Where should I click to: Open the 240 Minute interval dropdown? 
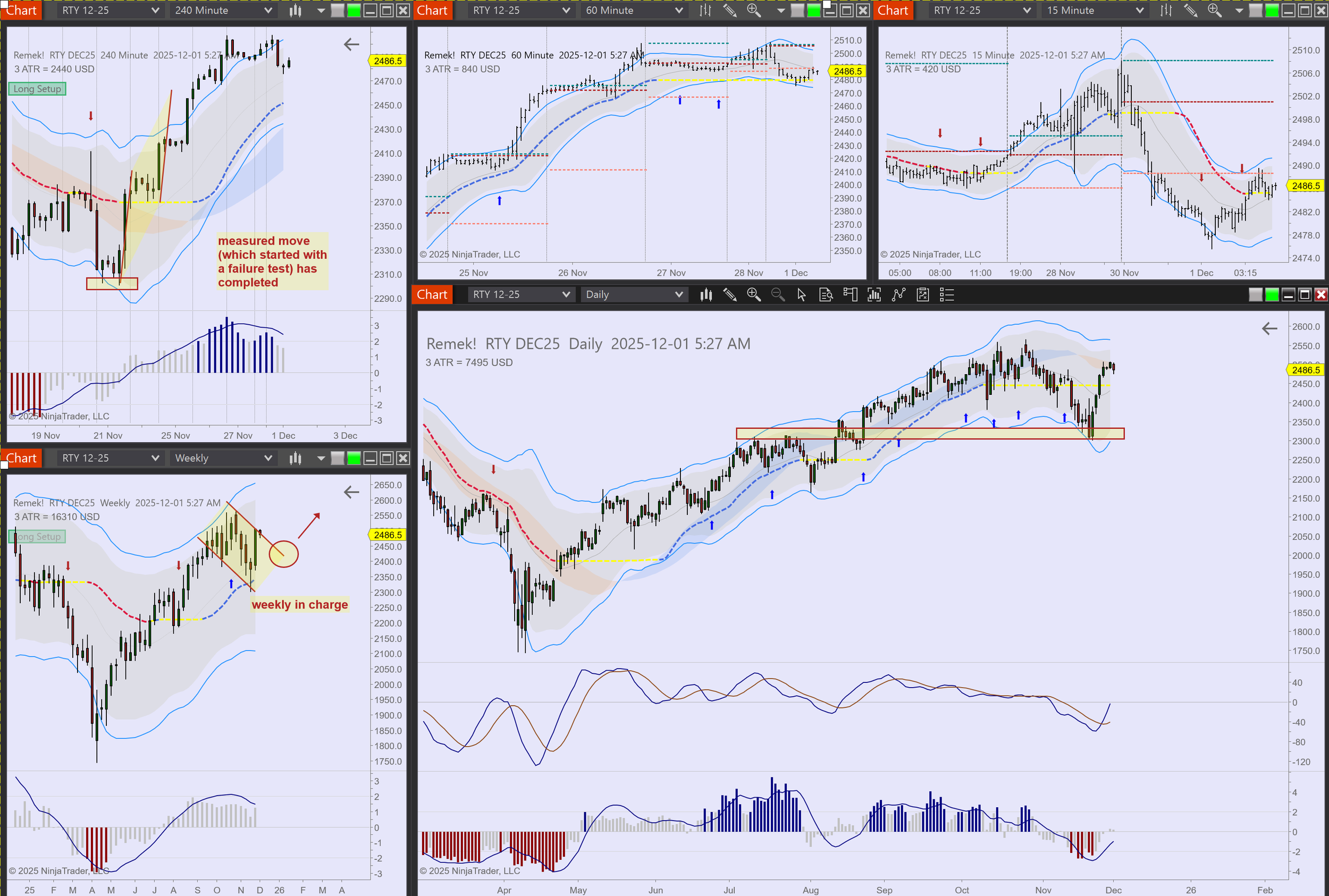[223, 10]
